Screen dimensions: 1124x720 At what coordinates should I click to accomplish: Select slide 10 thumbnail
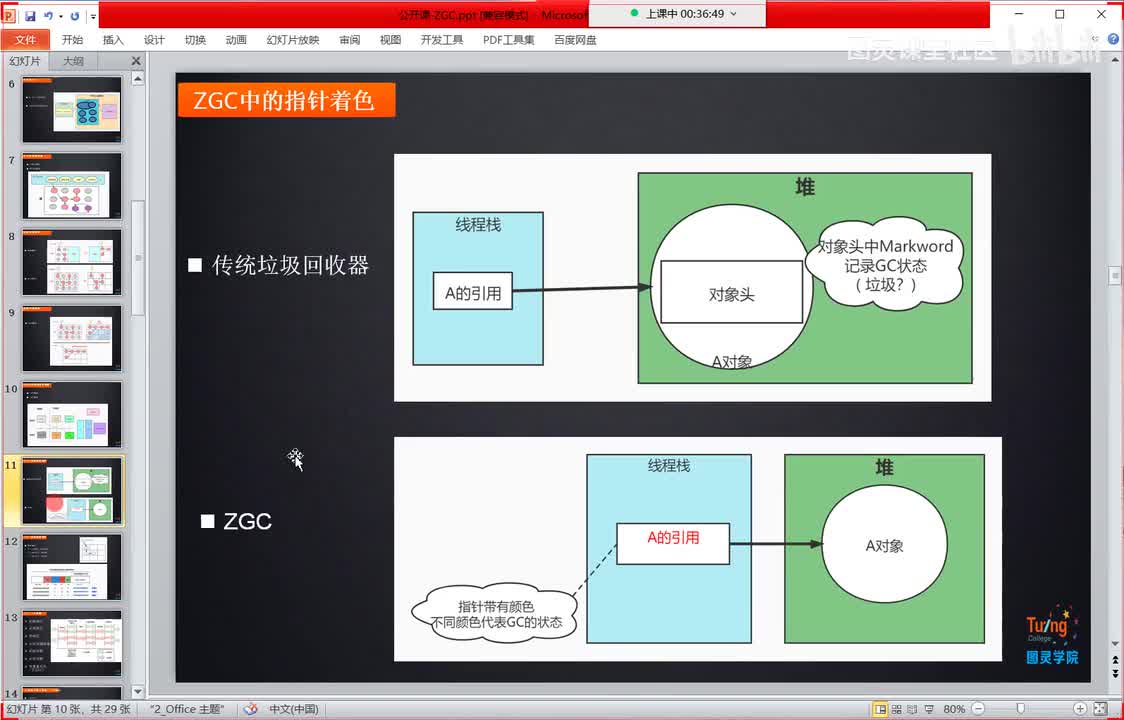tap(72, 415)
